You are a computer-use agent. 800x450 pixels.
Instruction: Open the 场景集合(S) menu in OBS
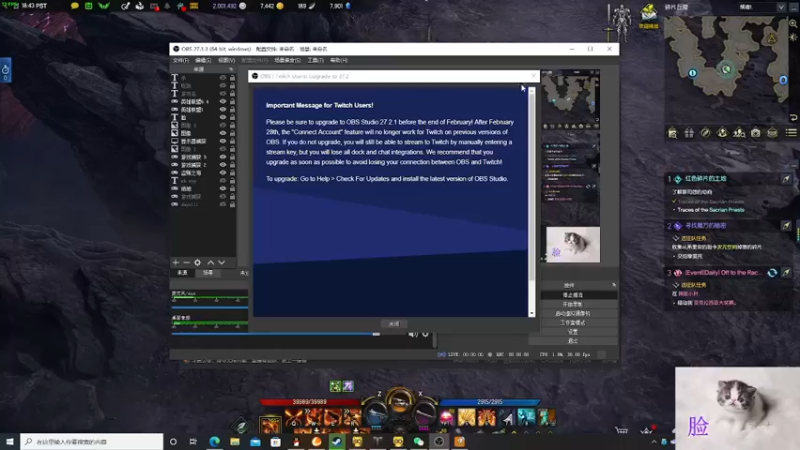click(x=287, y=60)
